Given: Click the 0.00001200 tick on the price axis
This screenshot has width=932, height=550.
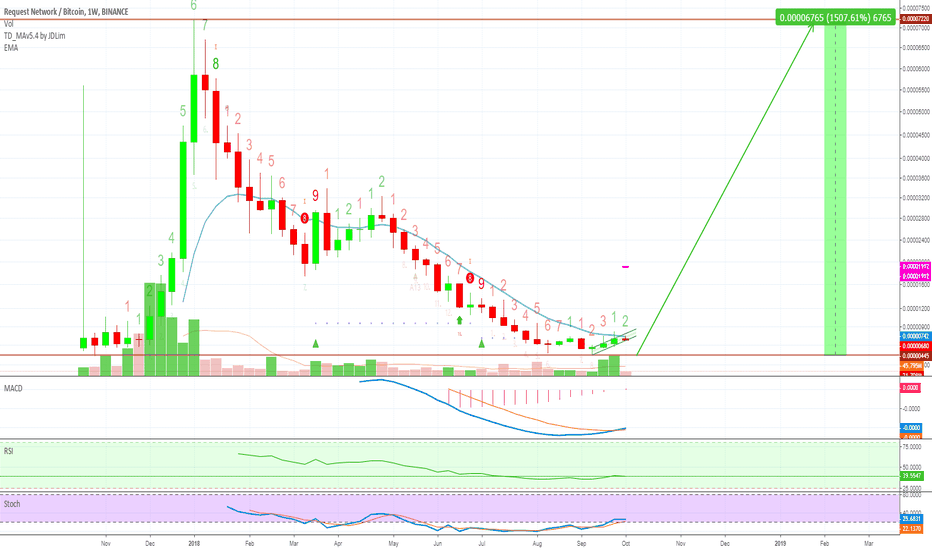Looking at the screenshot, I should (x=916, y=309).
